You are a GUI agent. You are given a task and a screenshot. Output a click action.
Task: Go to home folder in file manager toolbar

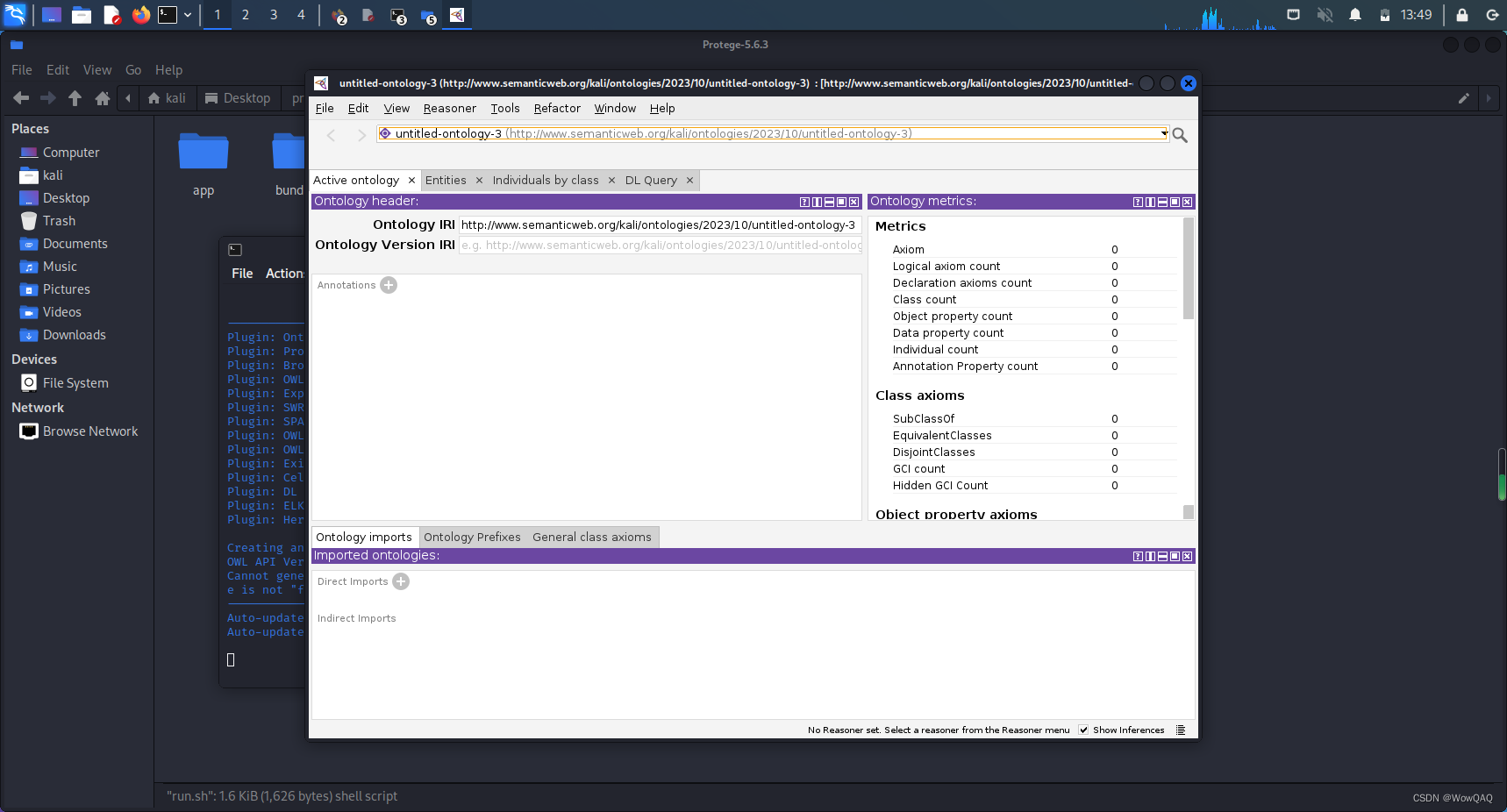click(103, 98)
